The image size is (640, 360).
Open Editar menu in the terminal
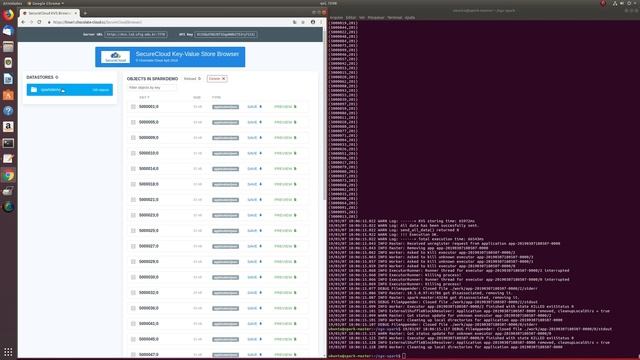coord(351,18)
